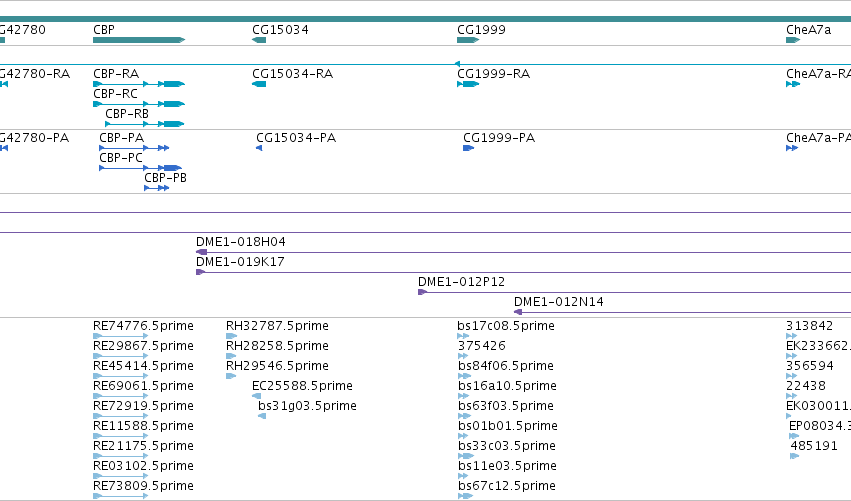The image size is (851, 501).
Task: Click the CG15034 gene label
Action: [x=280, y=30]
